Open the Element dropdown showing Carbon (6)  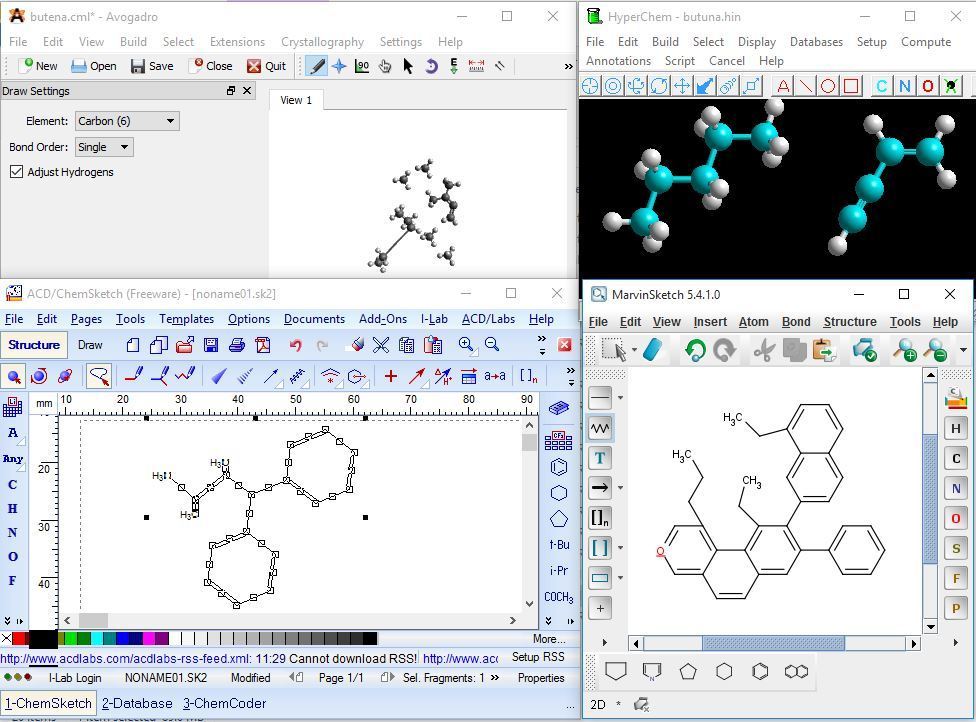pyautogui.click(x=127, y=121)
